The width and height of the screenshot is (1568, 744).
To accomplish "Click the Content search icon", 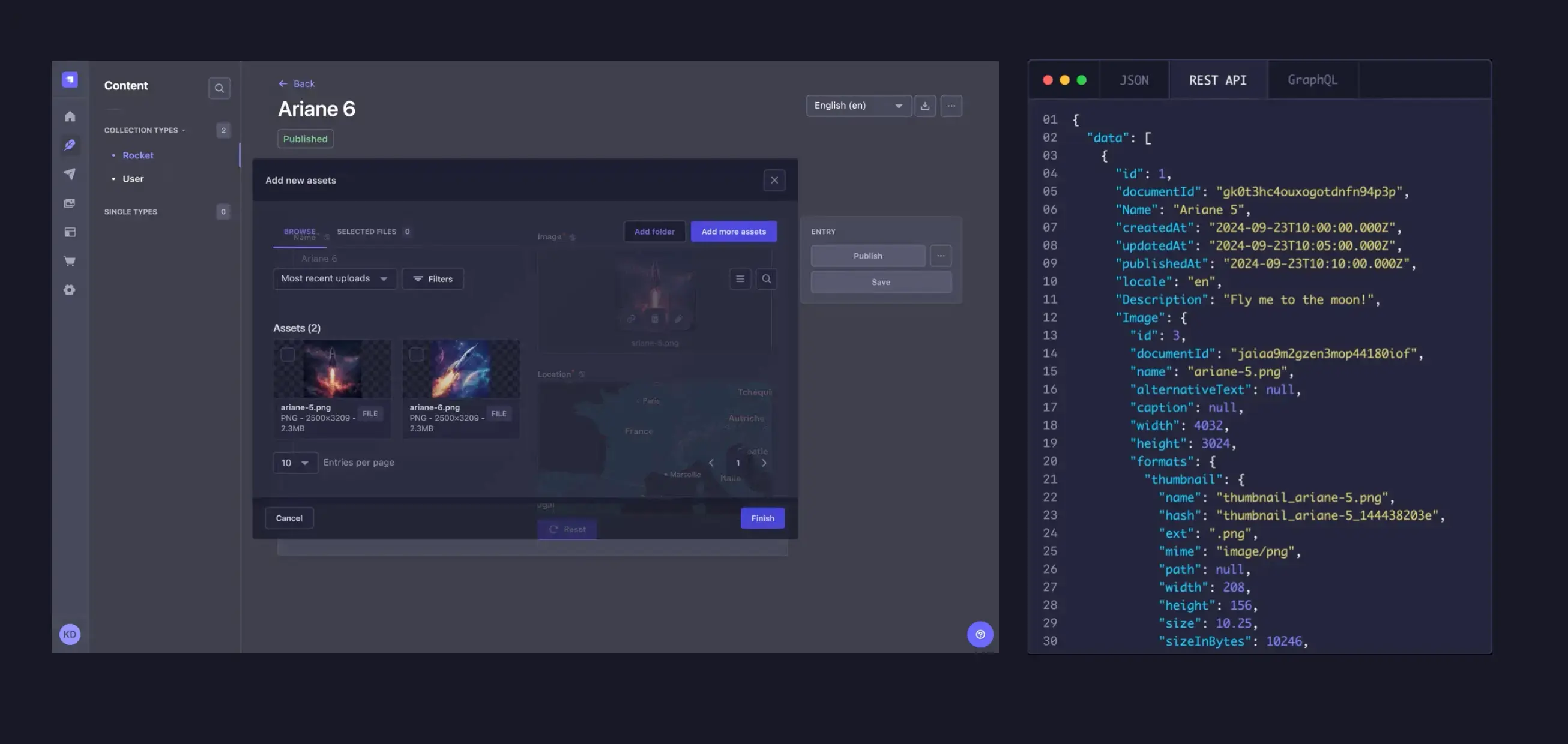I will click(x=219, y=88).
